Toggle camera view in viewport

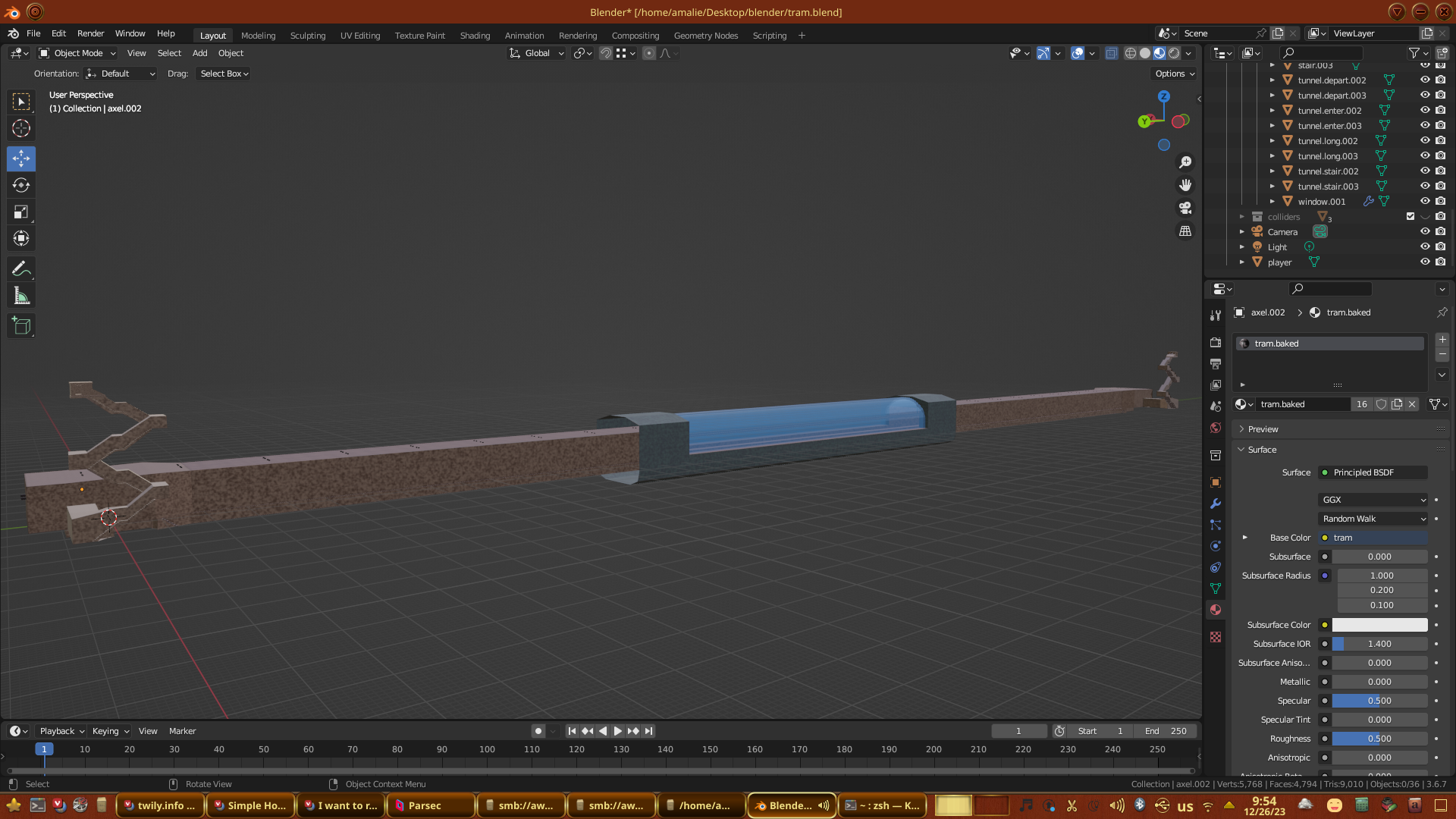[1185, 208]
